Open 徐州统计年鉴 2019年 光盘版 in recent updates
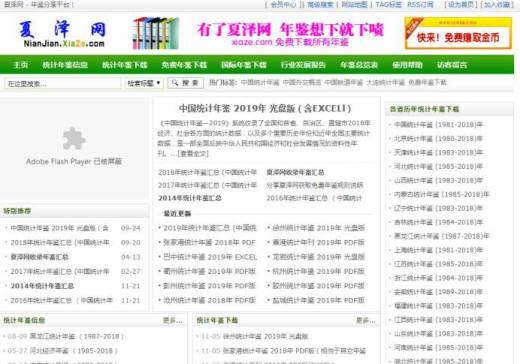 [319, 228]
